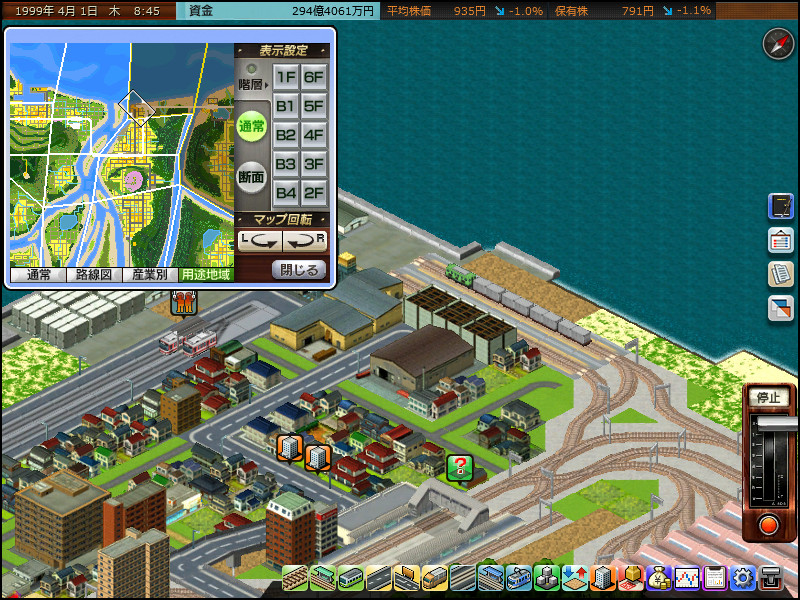Click the 平均株価 average stock price
Viewport: 800px width, 600px height.
pyautogui.click(x=464, y=11)
